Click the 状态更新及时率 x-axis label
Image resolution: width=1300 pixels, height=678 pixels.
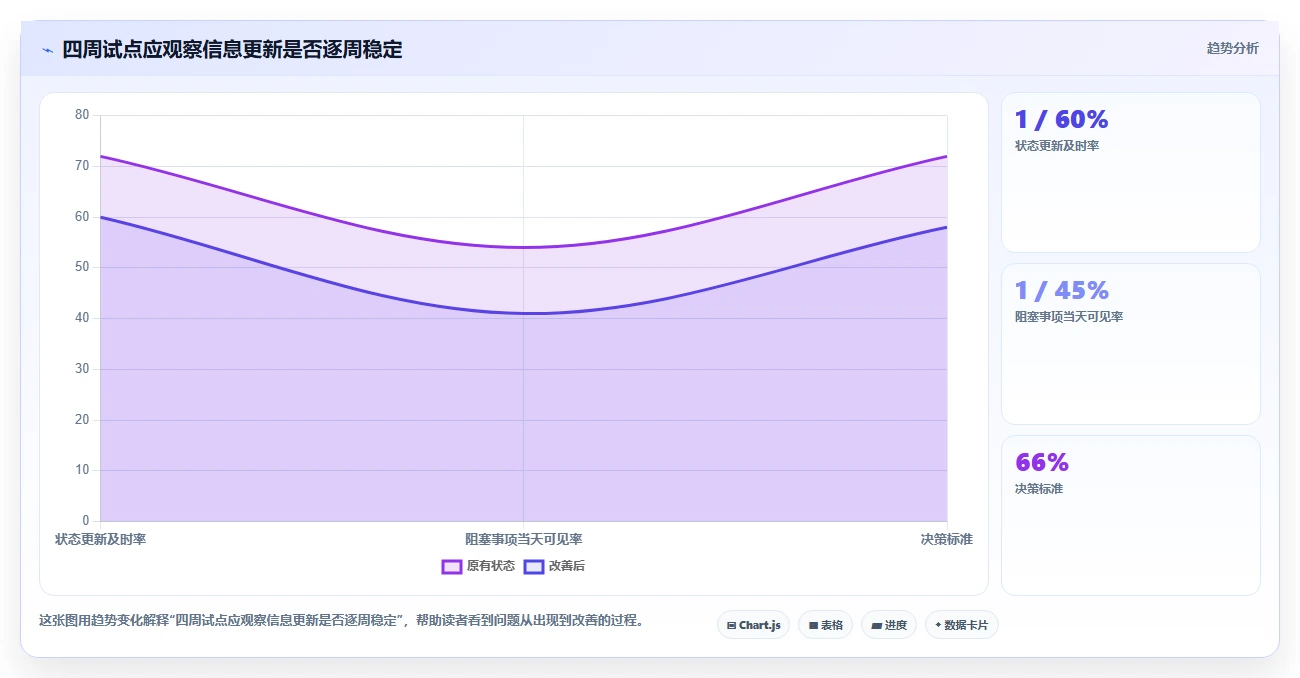coord(101,539)
